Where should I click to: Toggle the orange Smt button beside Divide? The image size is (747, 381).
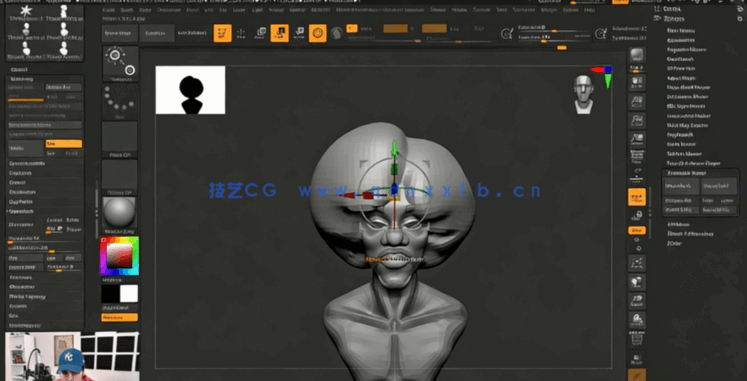(63, 144)
